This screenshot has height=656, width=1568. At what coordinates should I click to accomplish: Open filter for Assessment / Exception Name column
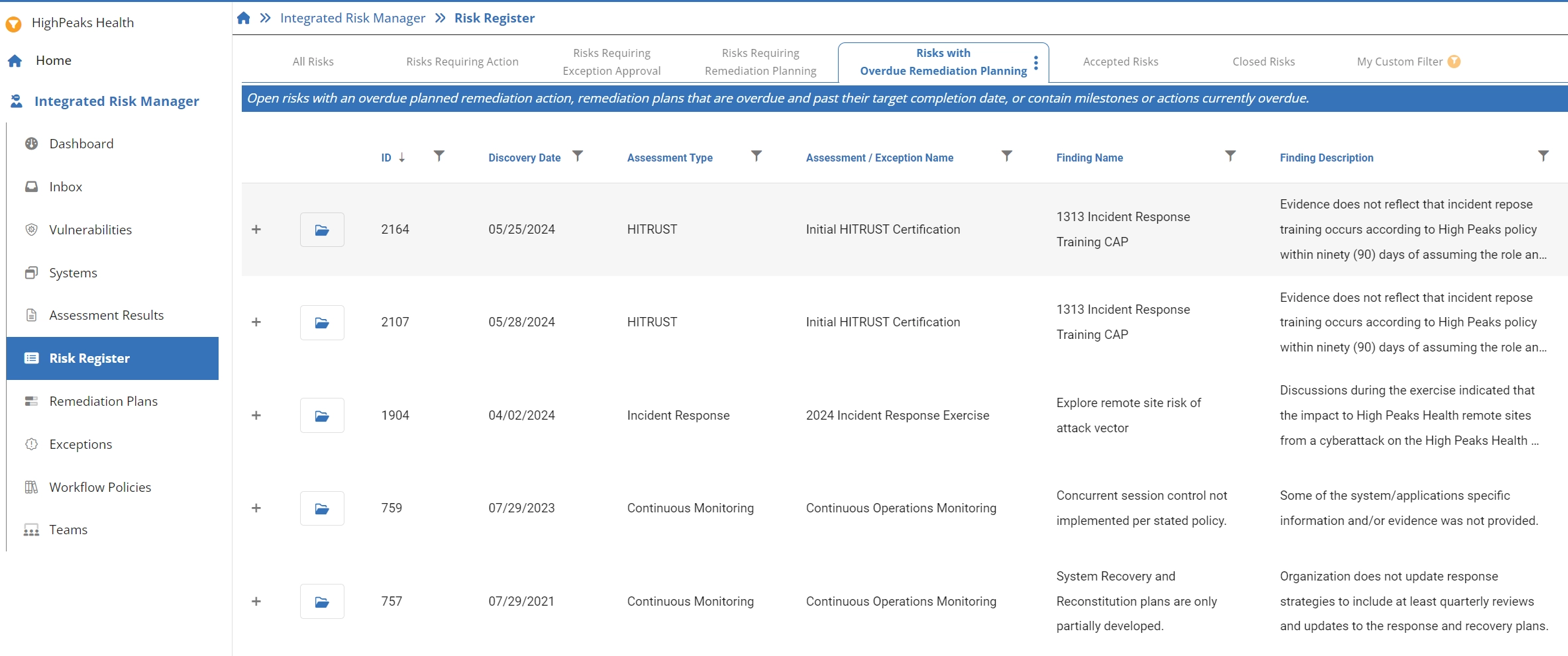point(1007,156)
